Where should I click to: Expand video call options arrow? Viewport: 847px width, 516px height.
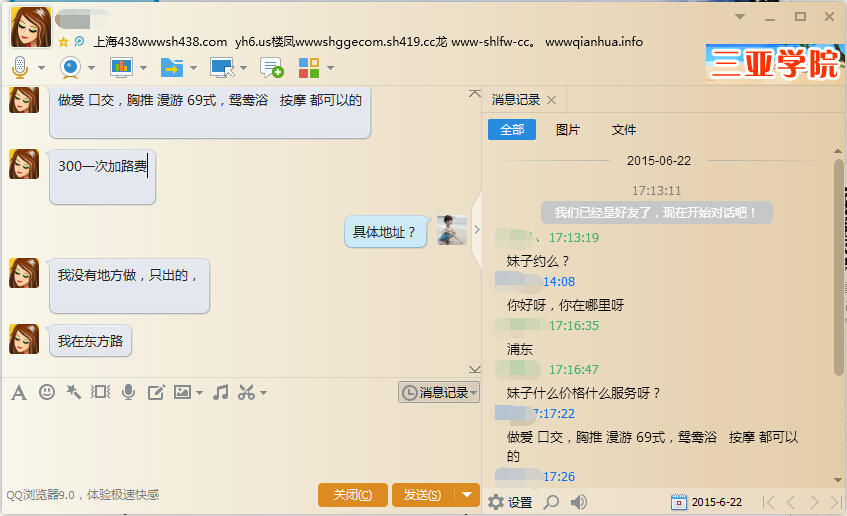click(x=91, y=68)
